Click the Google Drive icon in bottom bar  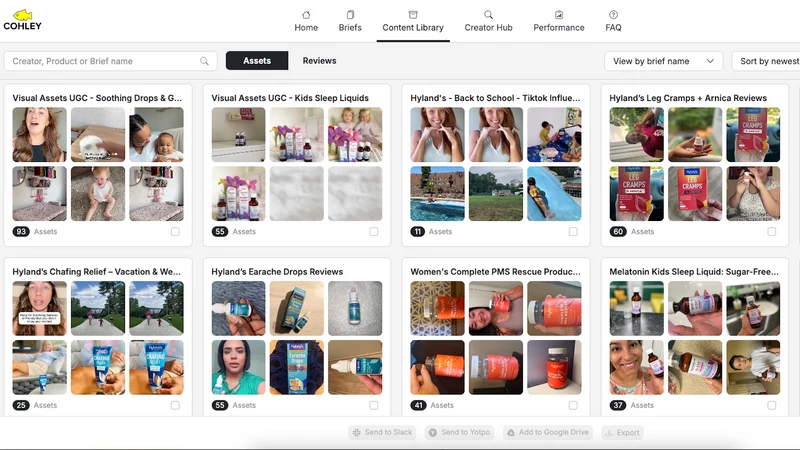pos(511,432)
